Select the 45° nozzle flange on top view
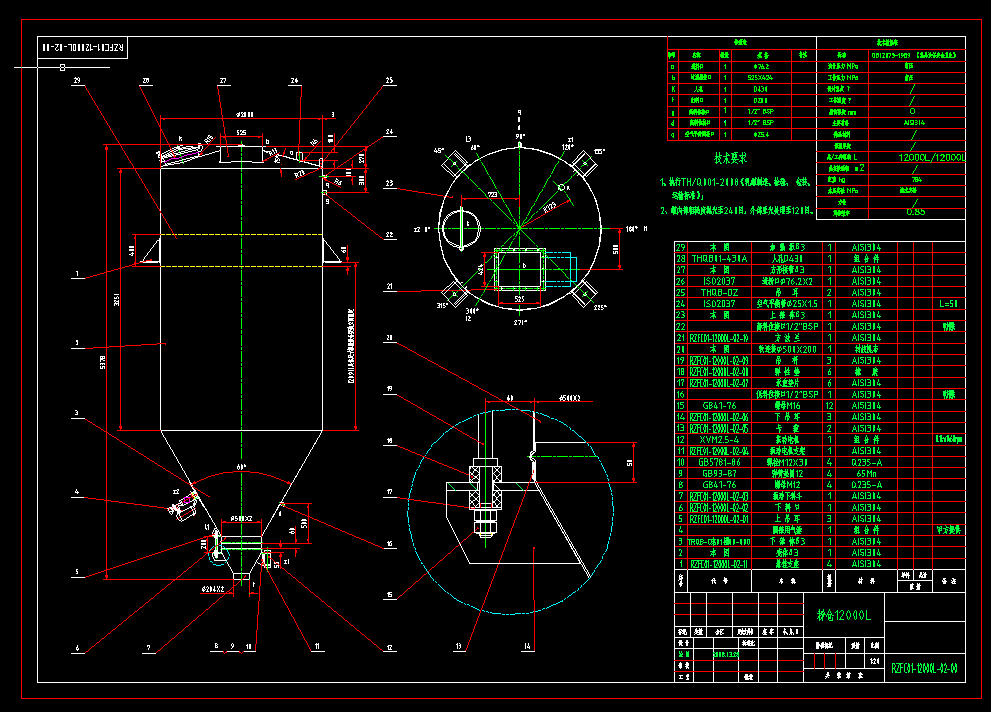 [x=454, y=162]
